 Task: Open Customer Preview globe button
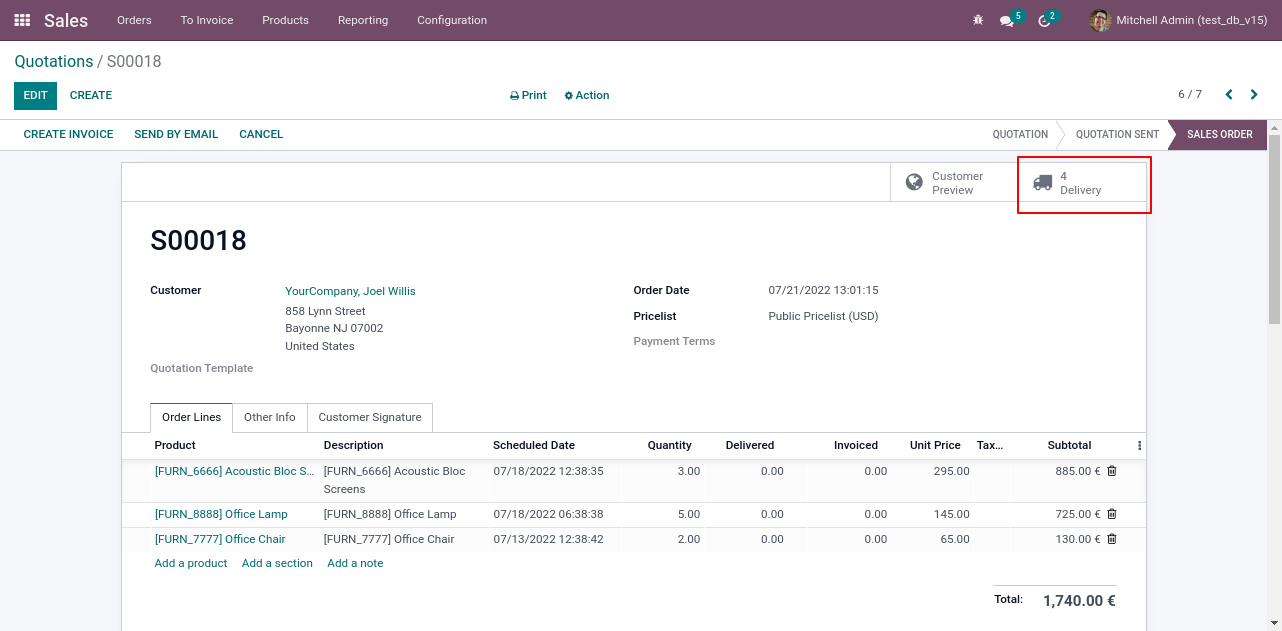pos(954,183)
